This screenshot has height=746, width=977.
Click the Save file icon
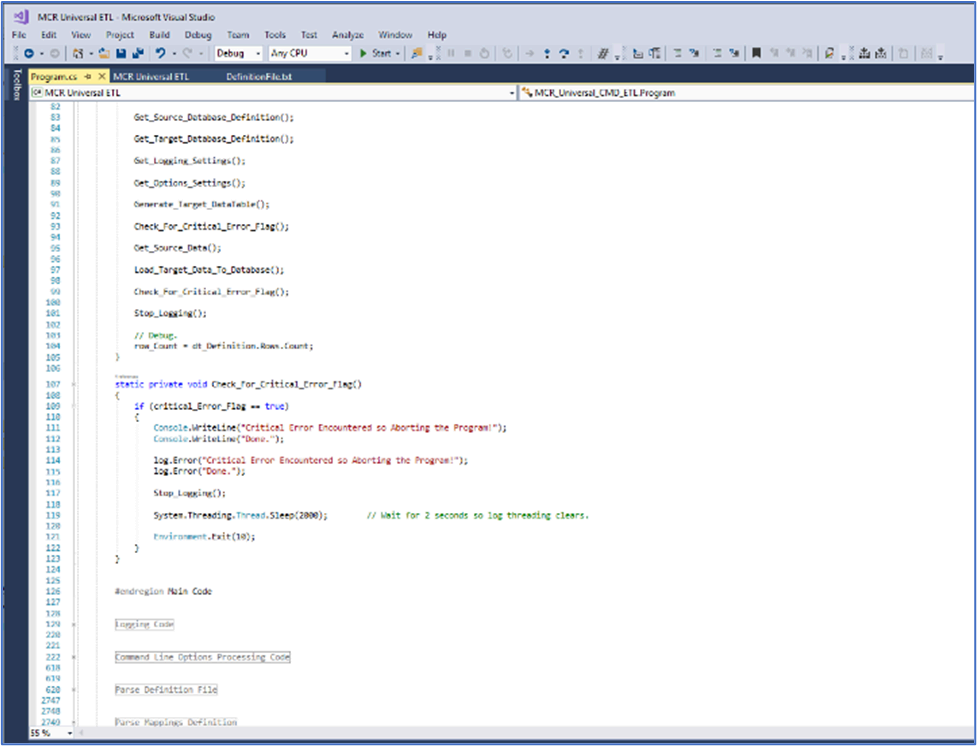click(x=121, y=53)
